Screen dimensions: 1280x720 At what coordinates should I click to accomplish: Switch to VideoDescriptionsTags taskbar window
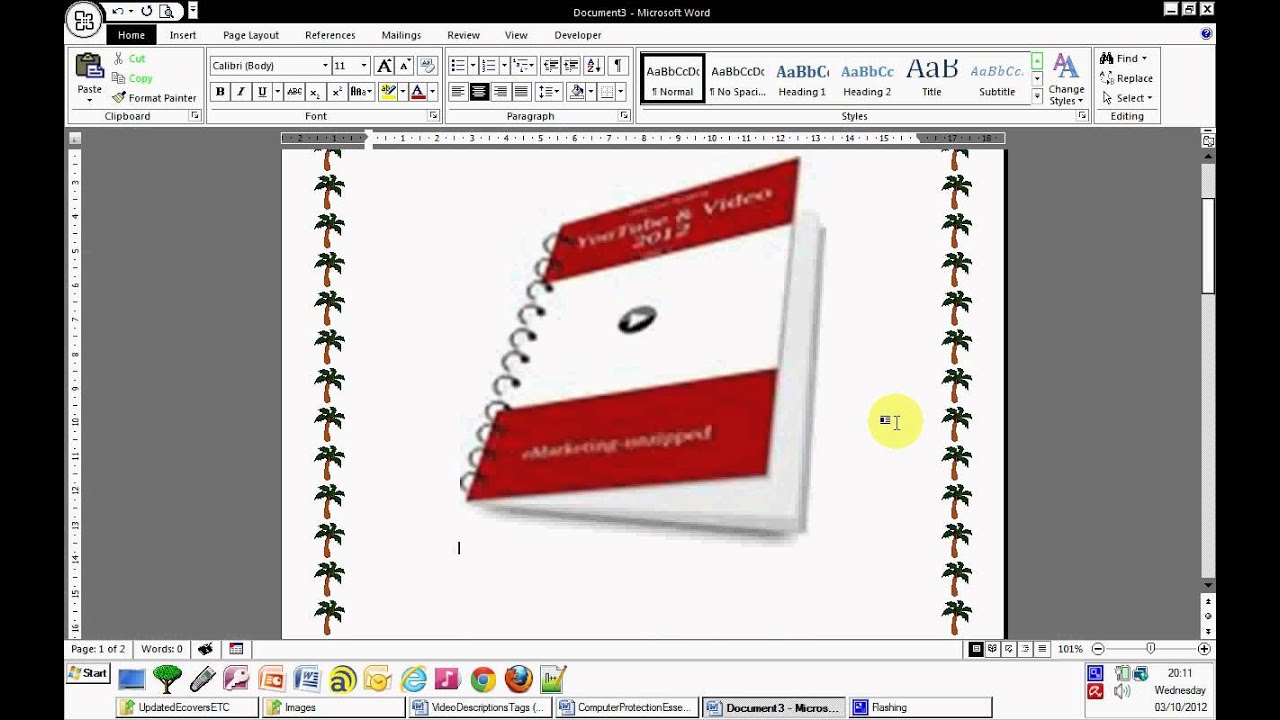[x=479, y=708]
